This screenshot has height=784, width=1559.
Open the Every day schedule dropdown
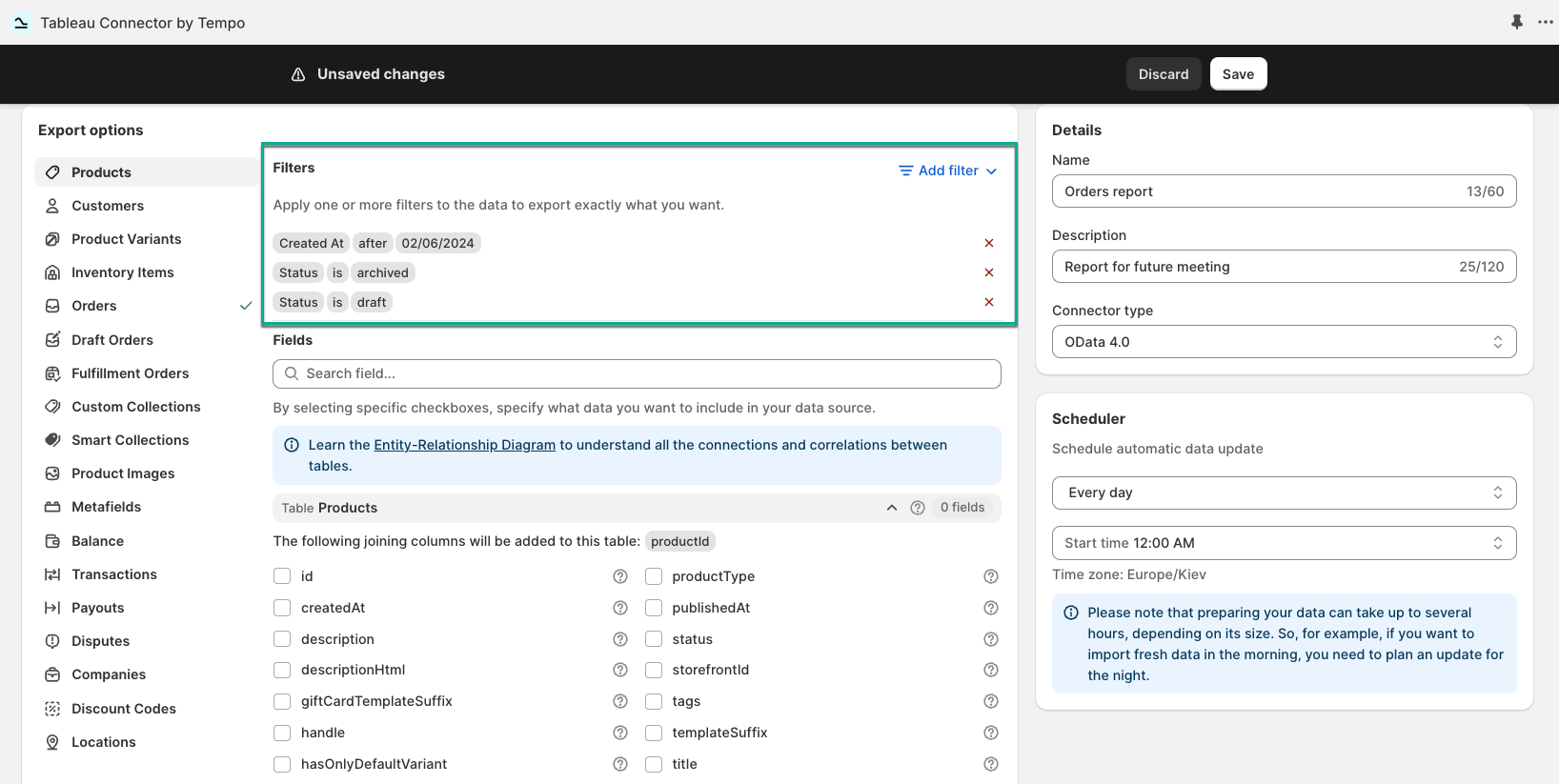[1284, 493]
